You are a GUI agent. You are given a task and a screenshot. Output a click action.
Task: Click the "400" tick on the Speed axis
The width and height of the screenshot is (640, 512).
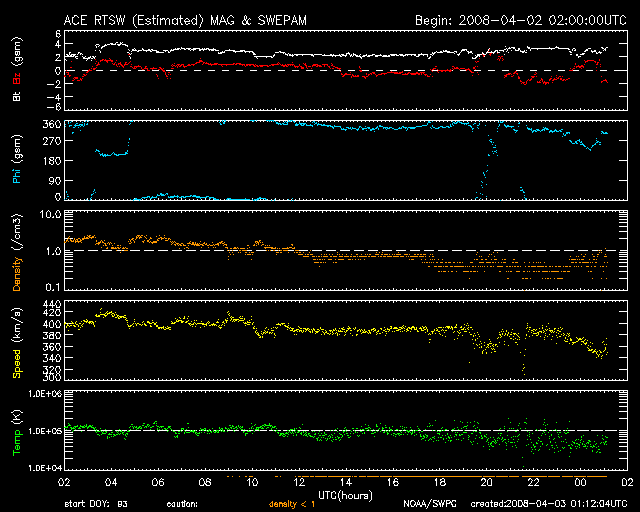tap(52, 325)
